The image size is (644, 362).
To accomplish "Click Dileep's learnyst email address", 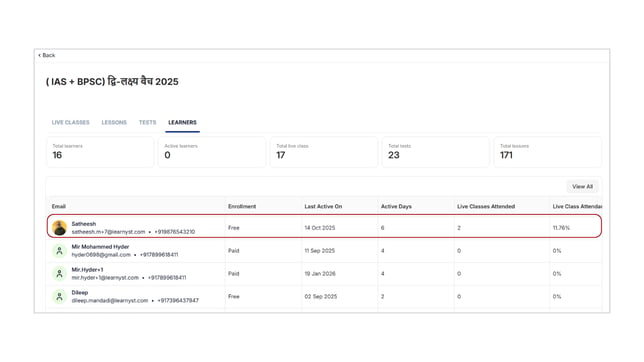I will point(110,301).
